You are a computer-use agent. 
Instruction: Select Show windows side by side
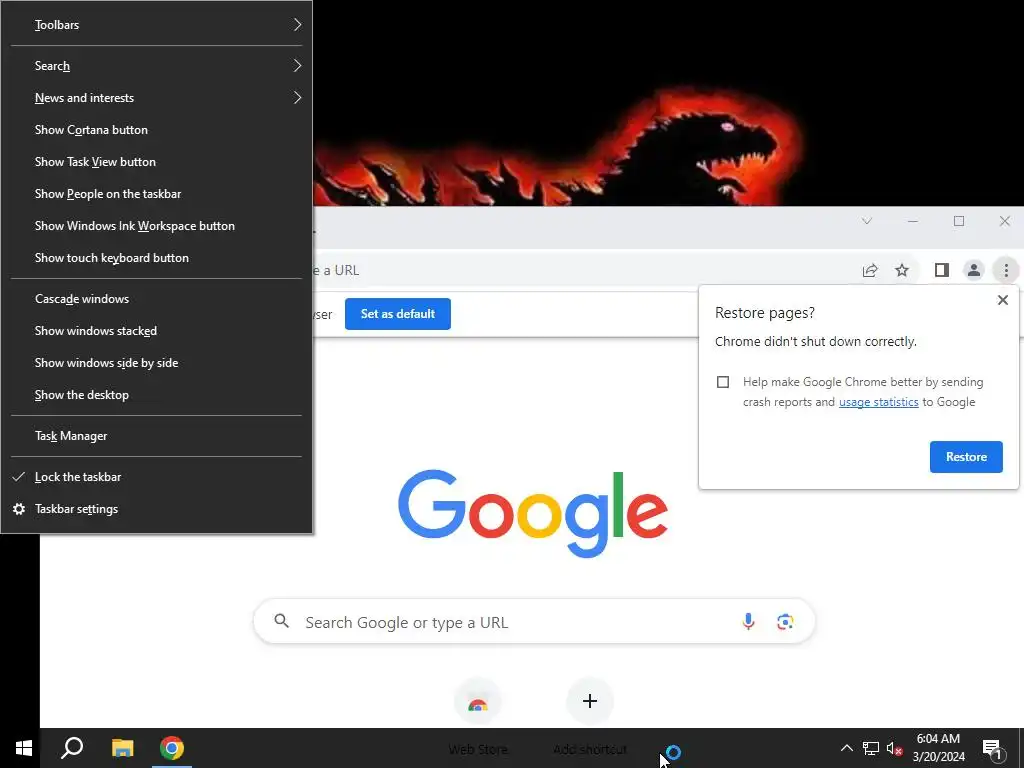[x=157, y=363]
